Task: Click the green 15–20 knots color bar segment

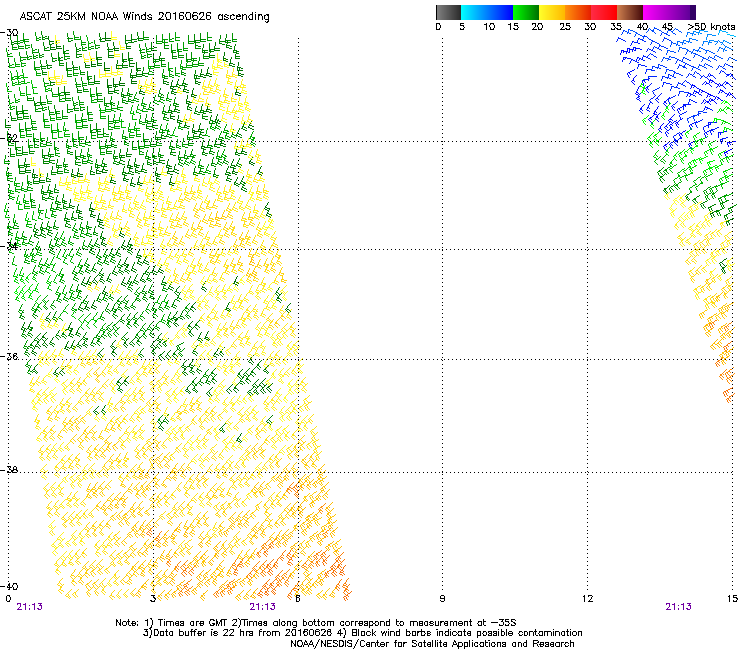Action: coord(526,12)
